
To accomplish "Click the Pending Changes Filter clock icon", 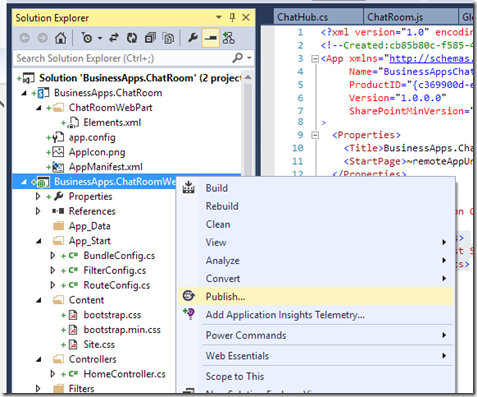I will [x=87, y=38].
